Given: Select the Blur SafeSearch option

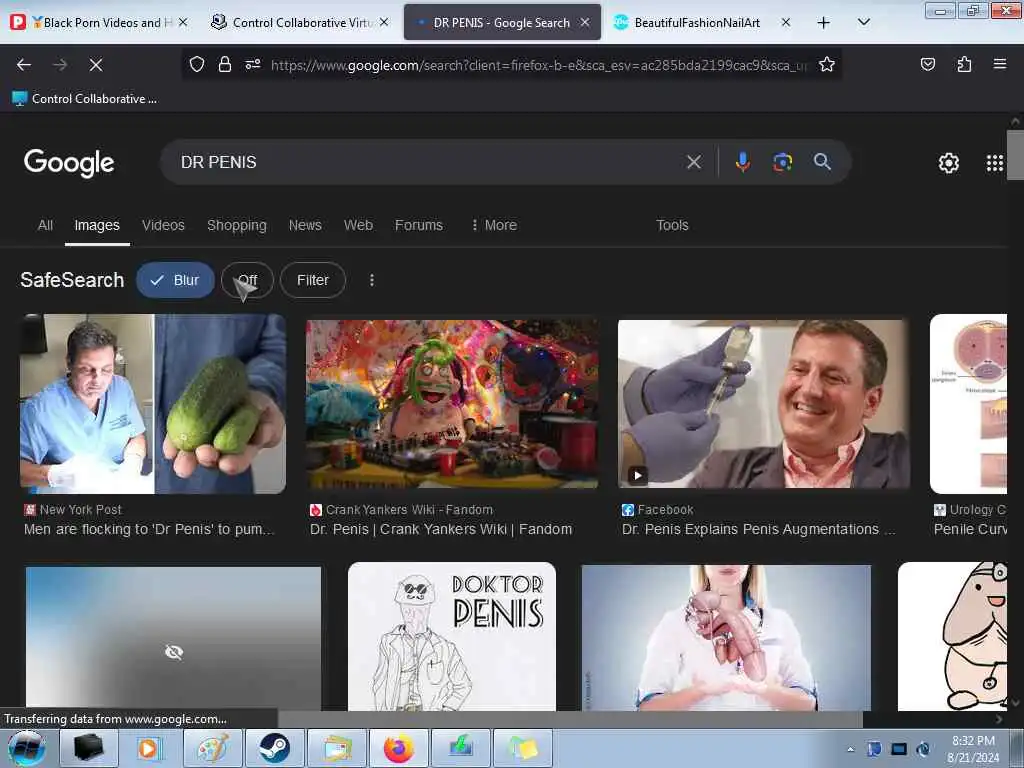Looking at the screenshot, I should point(175,280).
